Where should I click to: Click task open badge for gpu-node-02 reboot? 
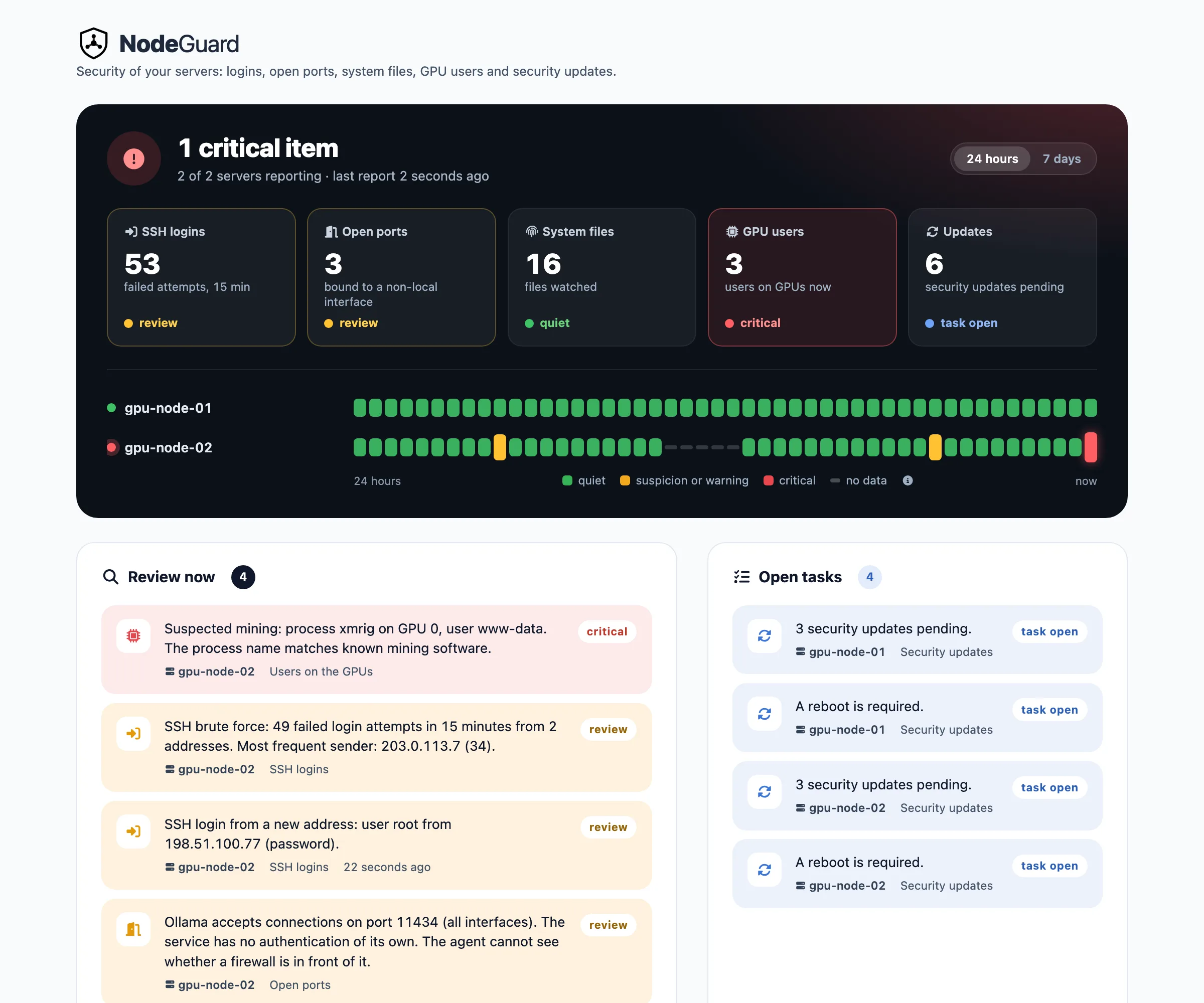tap(1049, 866)
